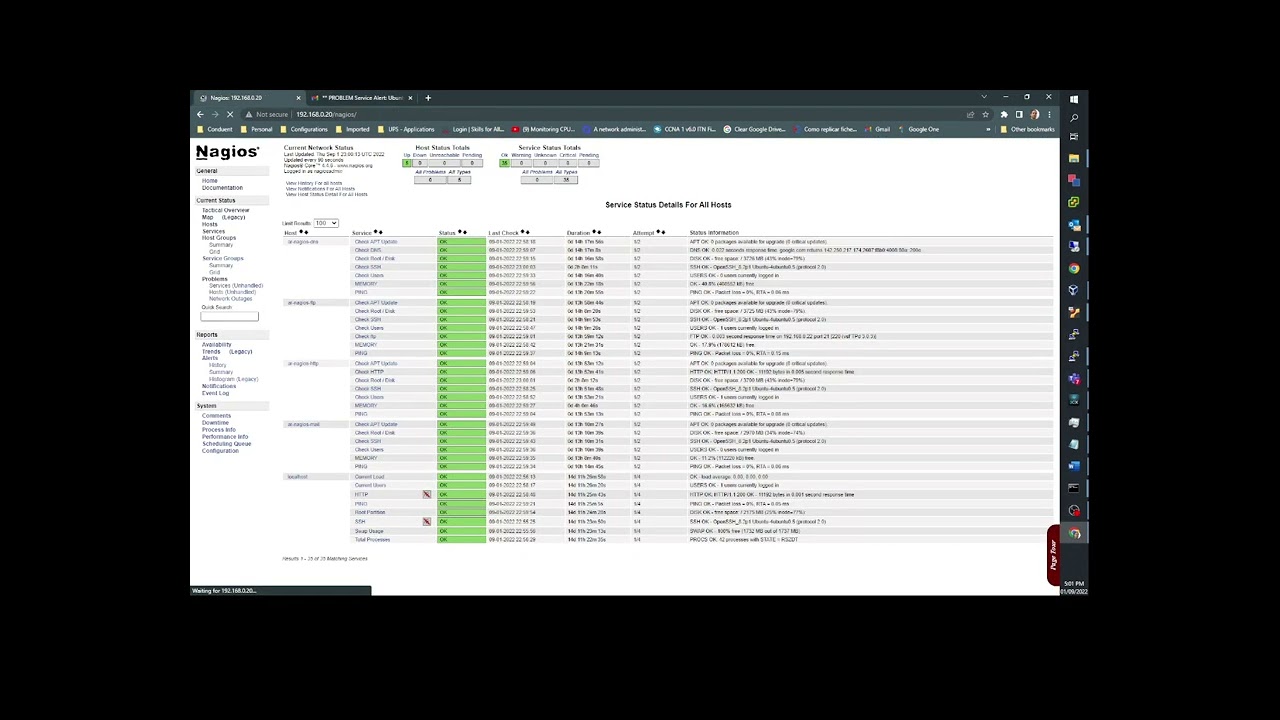
Task: Open the Swap Usage service link
Action: click(x=369, y=531)
